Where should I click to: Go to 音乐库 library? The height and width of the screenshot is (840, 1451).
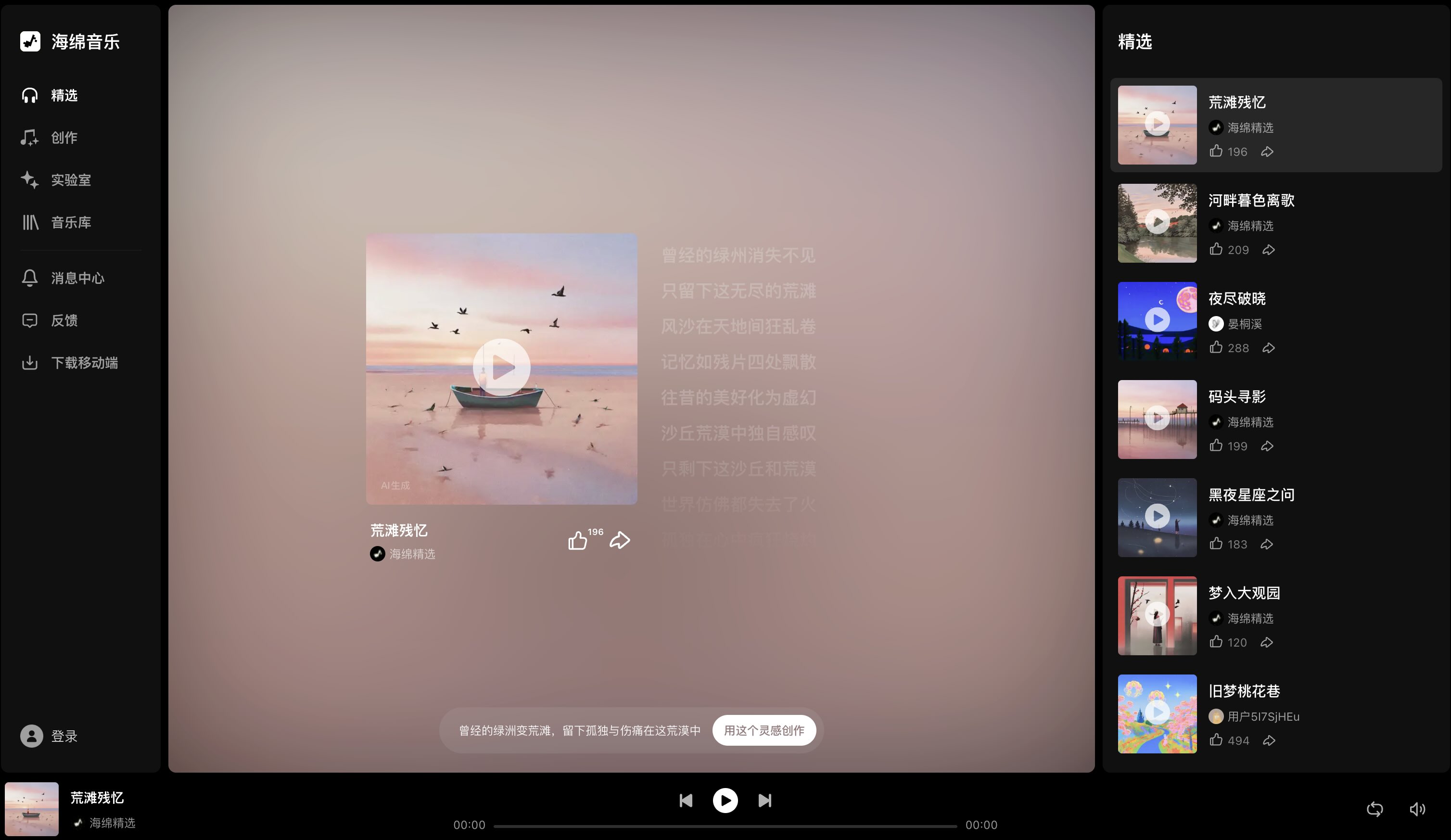coord(70,222)
